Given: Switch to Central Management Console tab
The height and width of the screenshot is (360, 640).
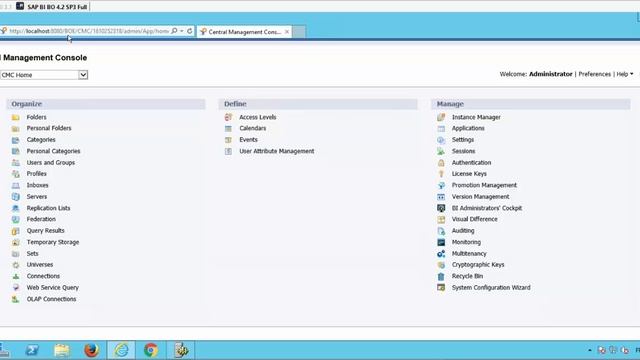Looking at the screenshot, I should 244,31.
